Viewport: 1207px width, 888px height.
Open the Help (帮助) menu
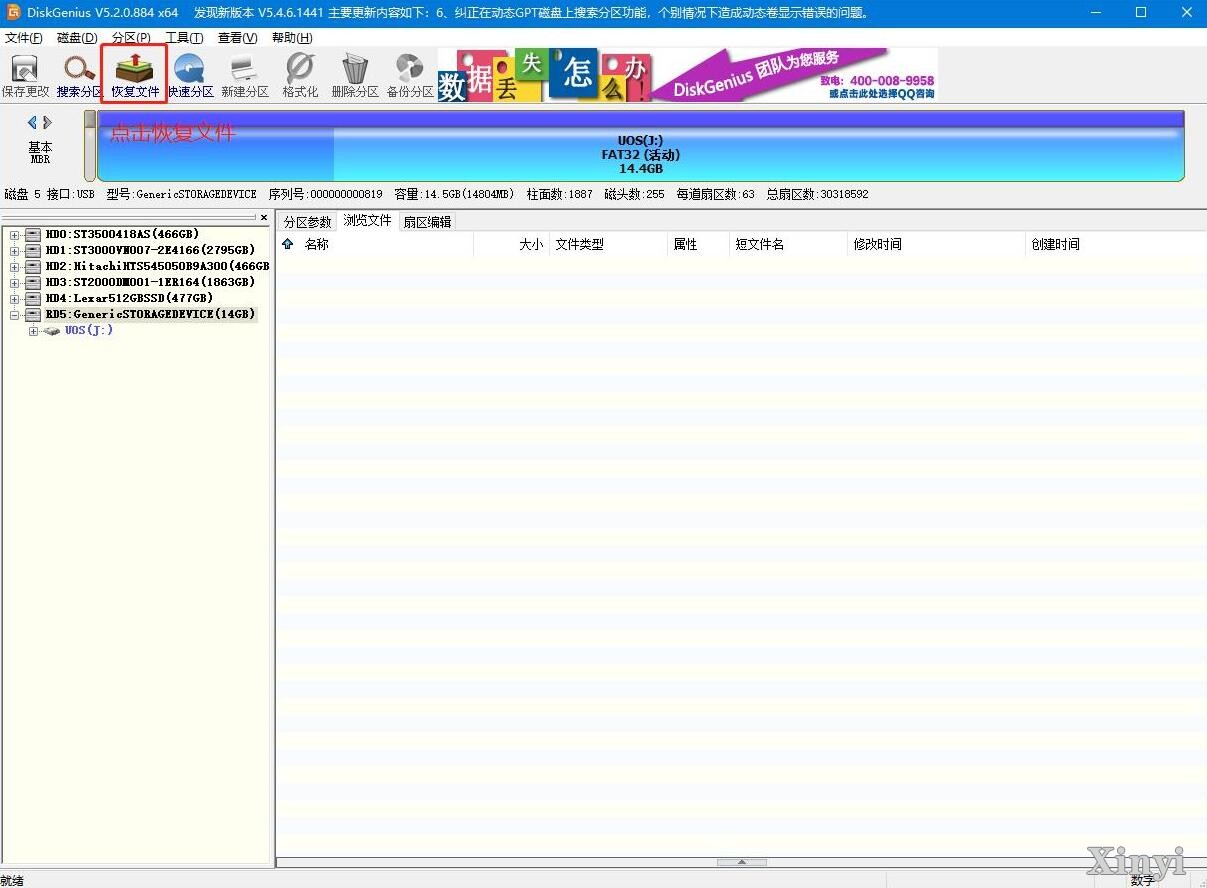[x=292, y=38]
